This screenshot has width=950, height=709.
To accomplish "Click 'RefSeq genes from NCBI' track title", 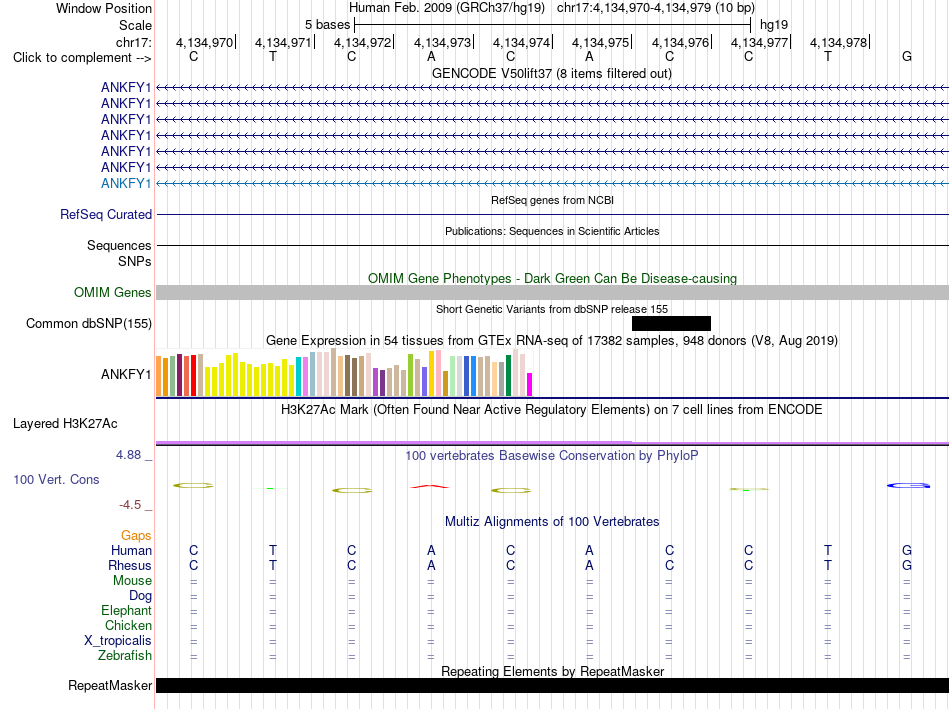I will (x=552, y=200).
